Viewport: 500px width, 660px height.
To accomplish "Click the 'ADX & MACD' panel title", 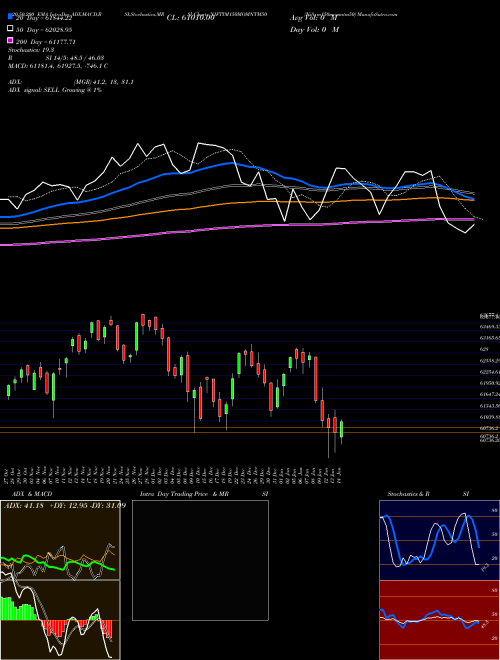I will pos(32,494).
